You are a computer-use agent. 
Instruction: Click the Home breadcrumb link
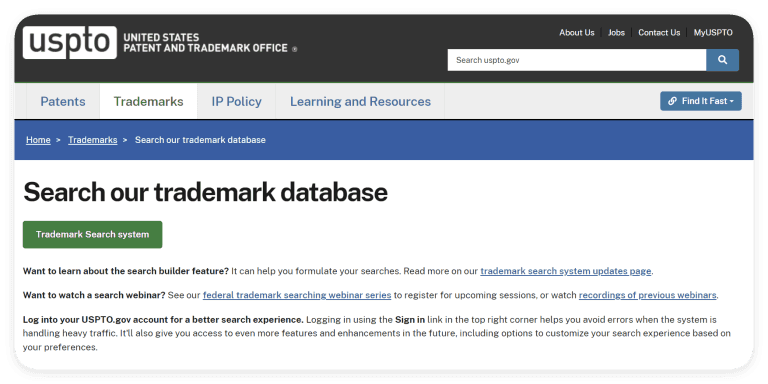coord(38,140)
